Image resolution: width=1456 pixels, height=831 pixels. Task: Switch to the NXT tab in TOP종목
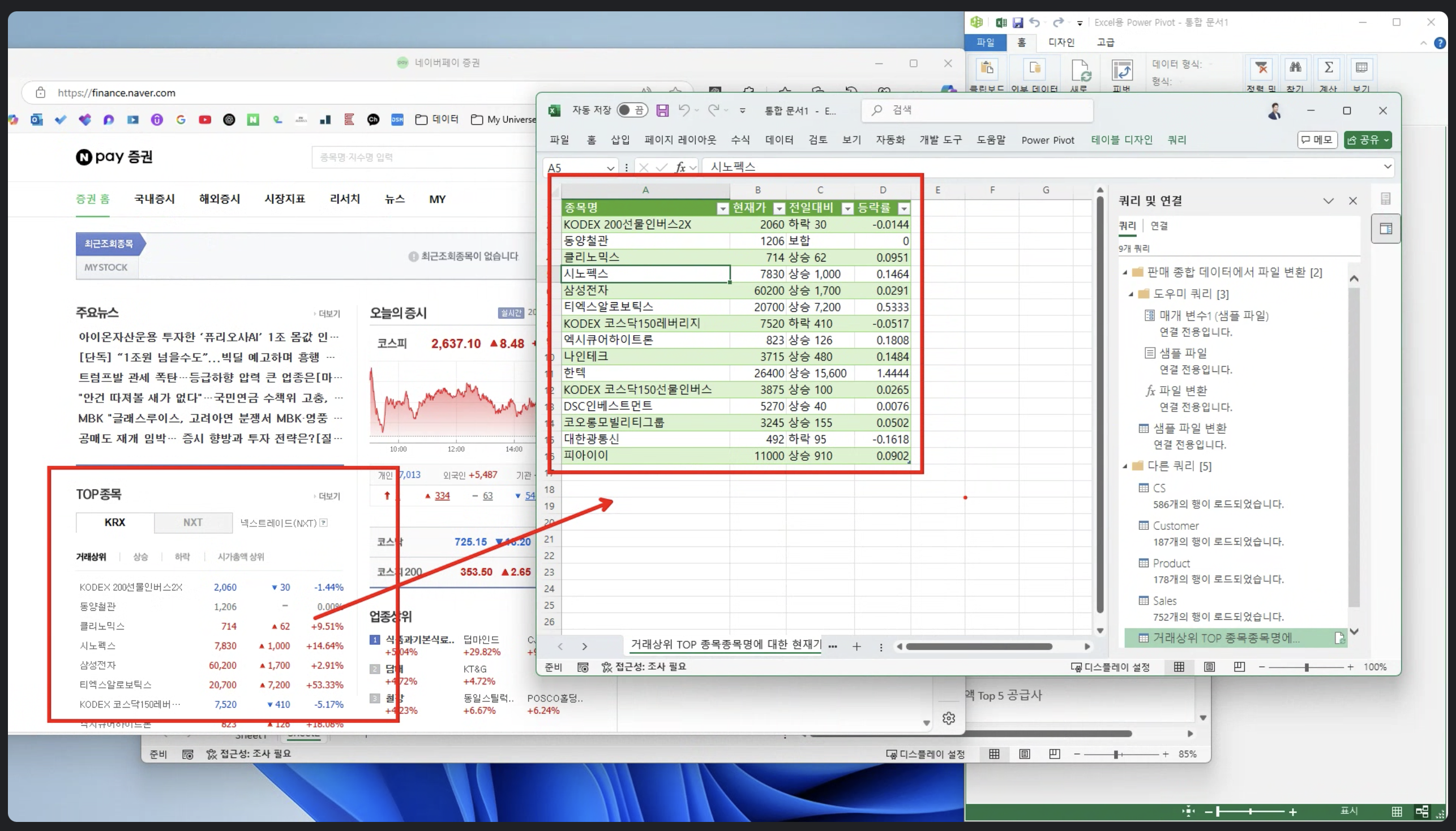(193, 522)
